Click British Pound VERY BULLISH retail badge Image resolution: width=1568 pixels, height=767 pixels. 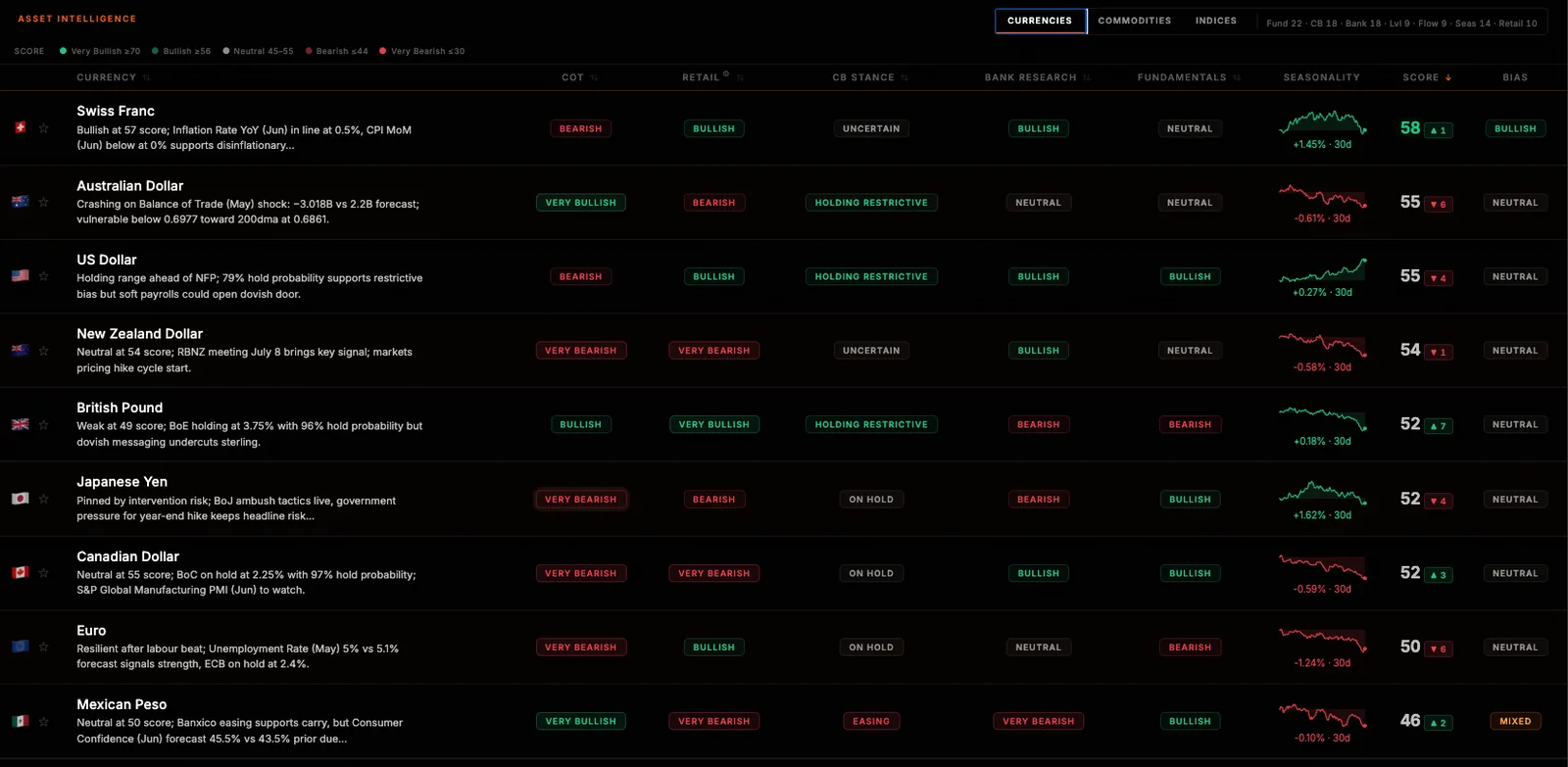713,424
